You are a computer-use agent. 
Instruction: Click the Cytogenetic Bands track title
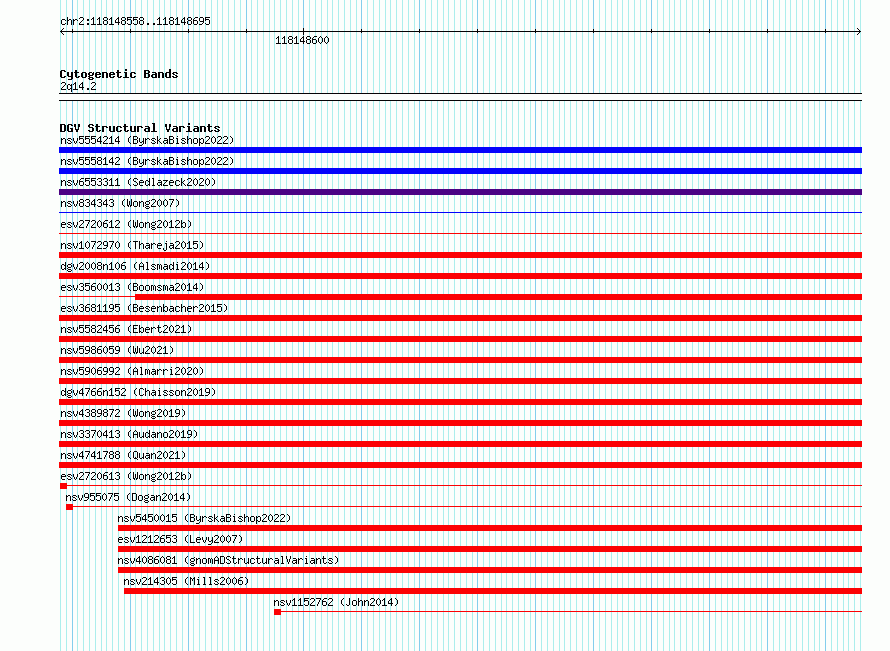click(119, 74)
